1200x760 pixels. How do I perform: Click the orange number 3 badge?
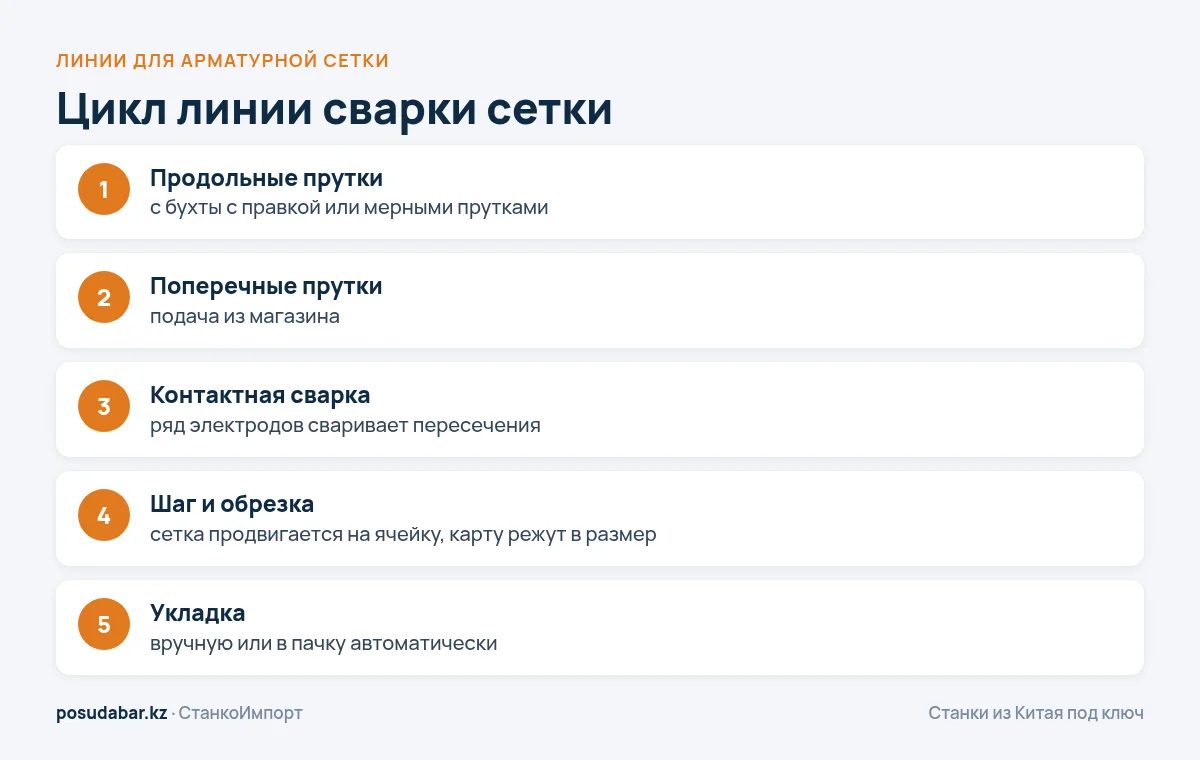[x=104, y=407]
